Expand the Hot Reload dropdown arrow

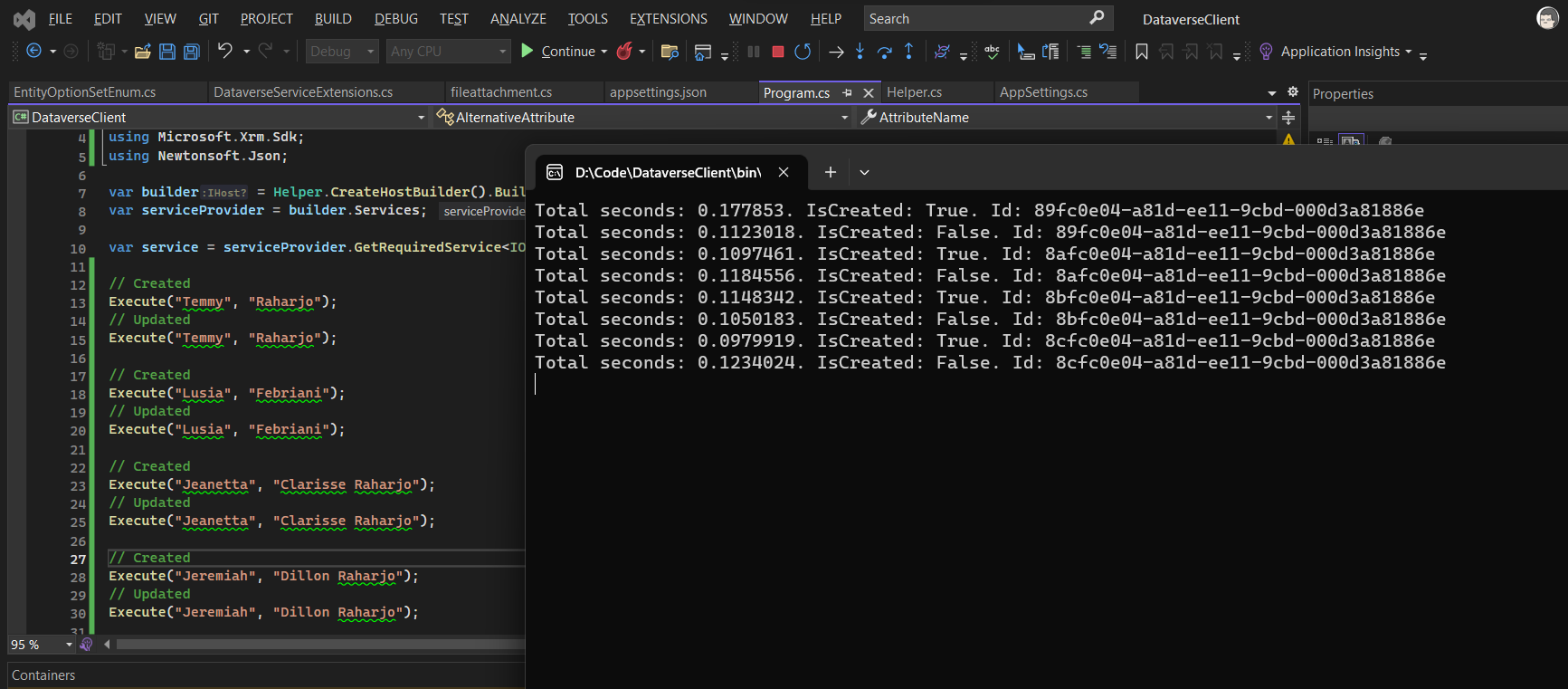tap(642, 52)
